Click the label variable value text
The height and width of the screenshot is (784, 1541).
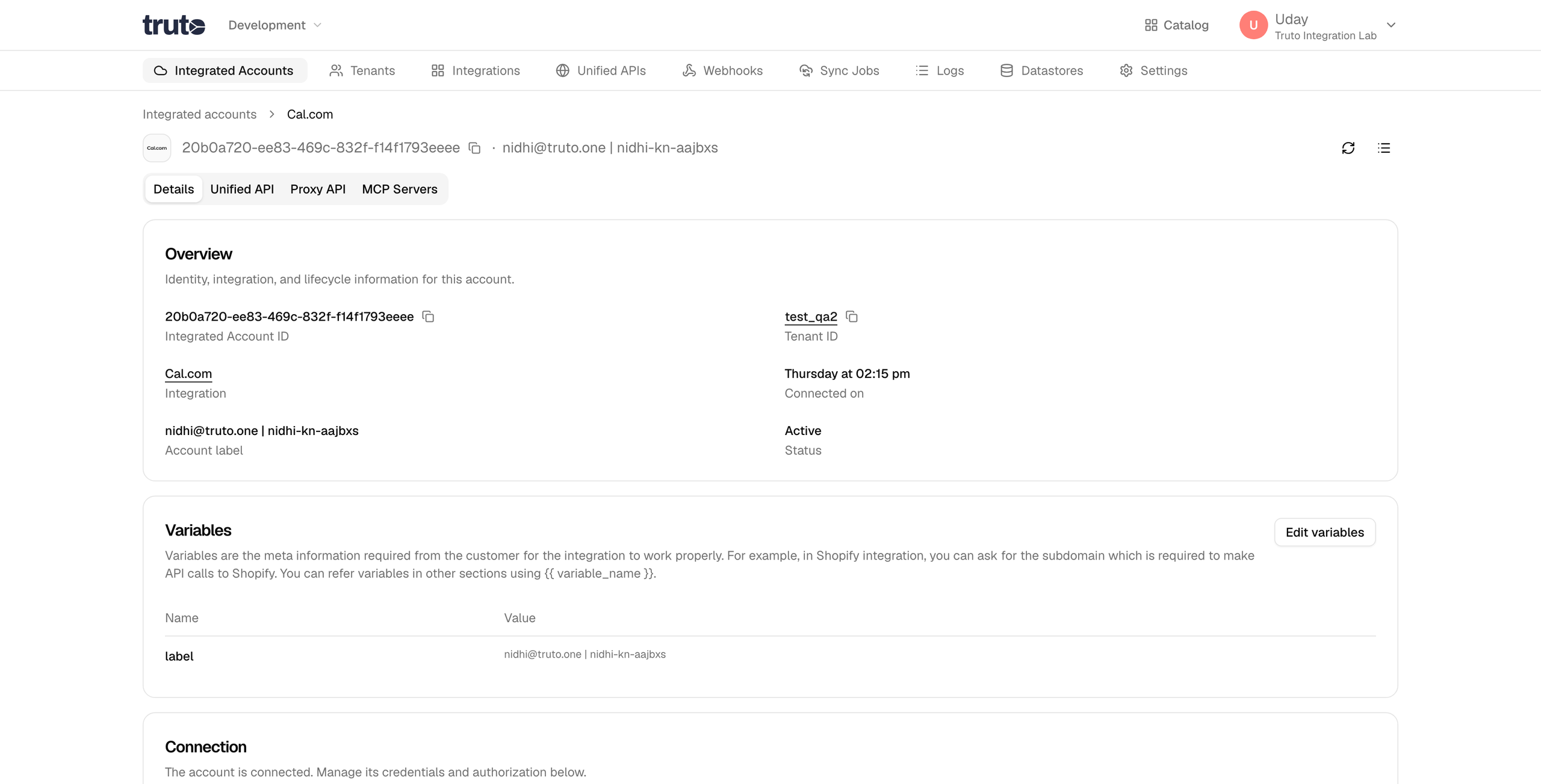click(584, 654)
